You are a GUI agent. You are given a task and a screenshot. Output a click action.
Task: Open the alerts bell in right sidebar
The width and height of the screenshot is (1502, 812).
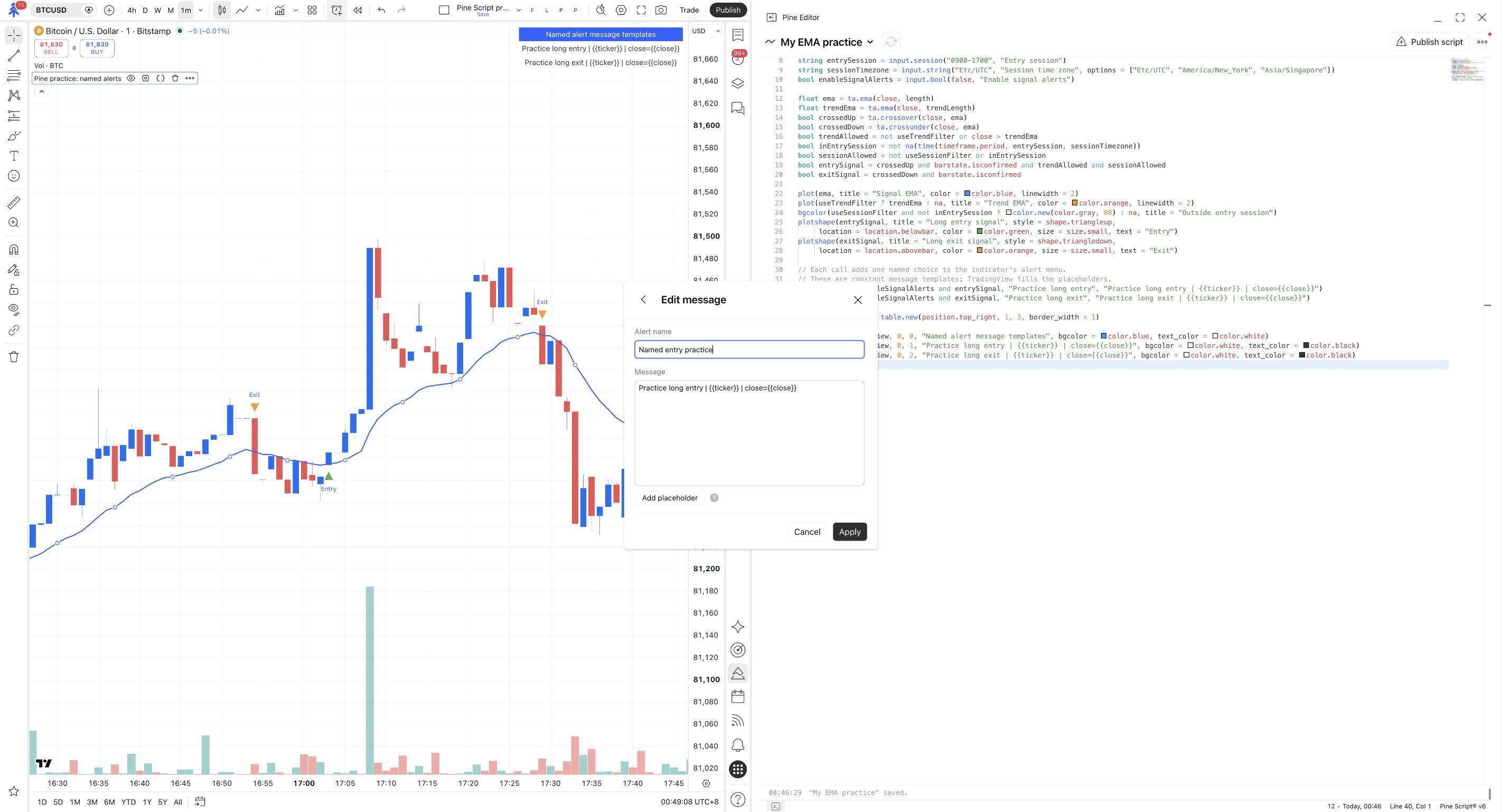tap(738, 745)
